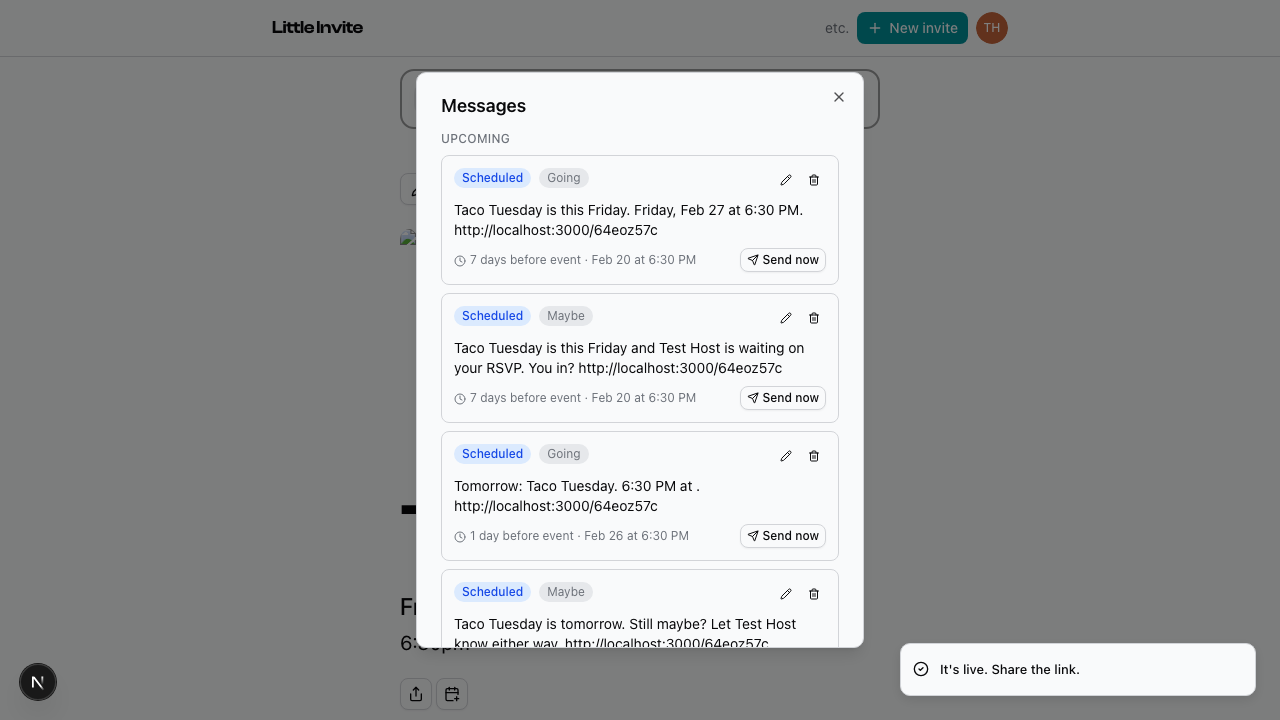The height and width of the screenshot is (720, 1280).
Task: Click the Messages dialog title
Action: pyautogui.click(x=483, y=106)
